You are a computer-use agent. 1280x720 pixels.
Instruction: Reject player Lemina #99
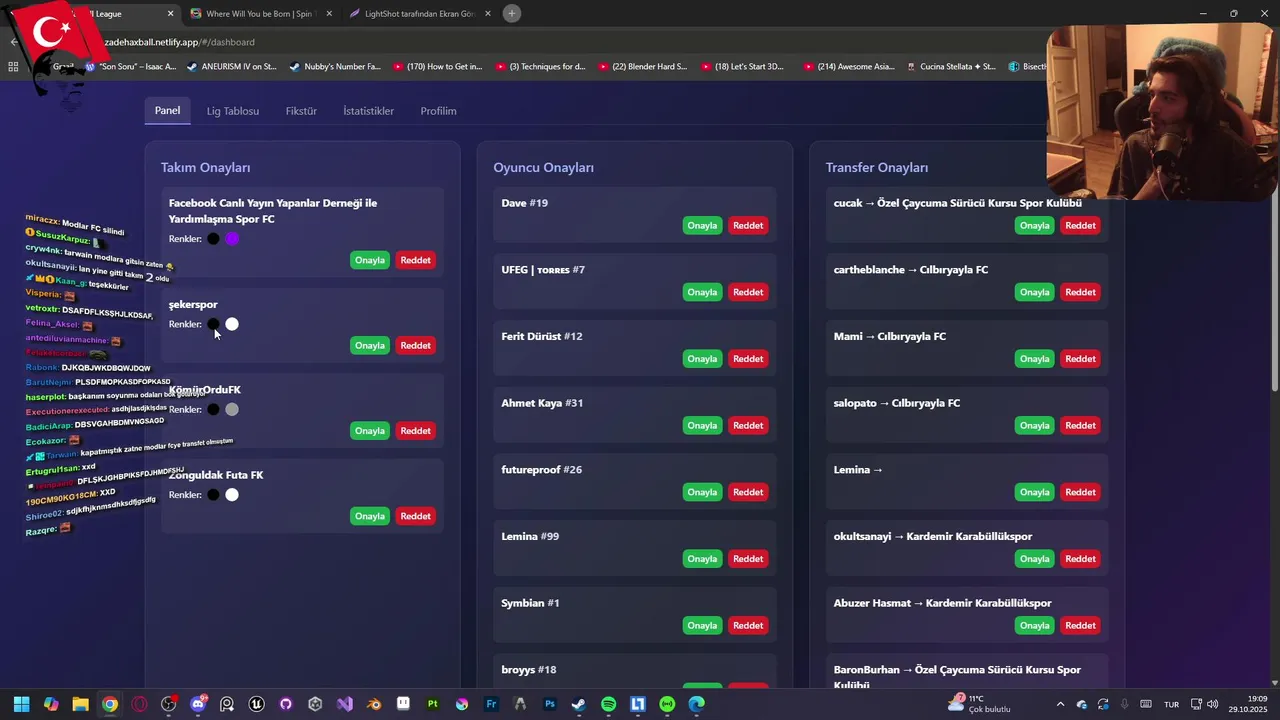click(x=748, y=559)
